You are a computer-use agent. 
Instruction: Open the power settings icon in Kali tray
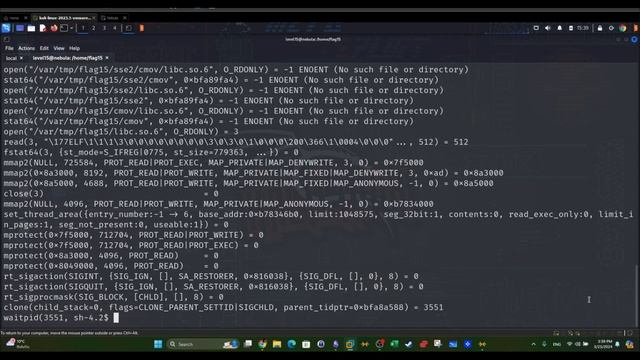click(x=611, y=28)
